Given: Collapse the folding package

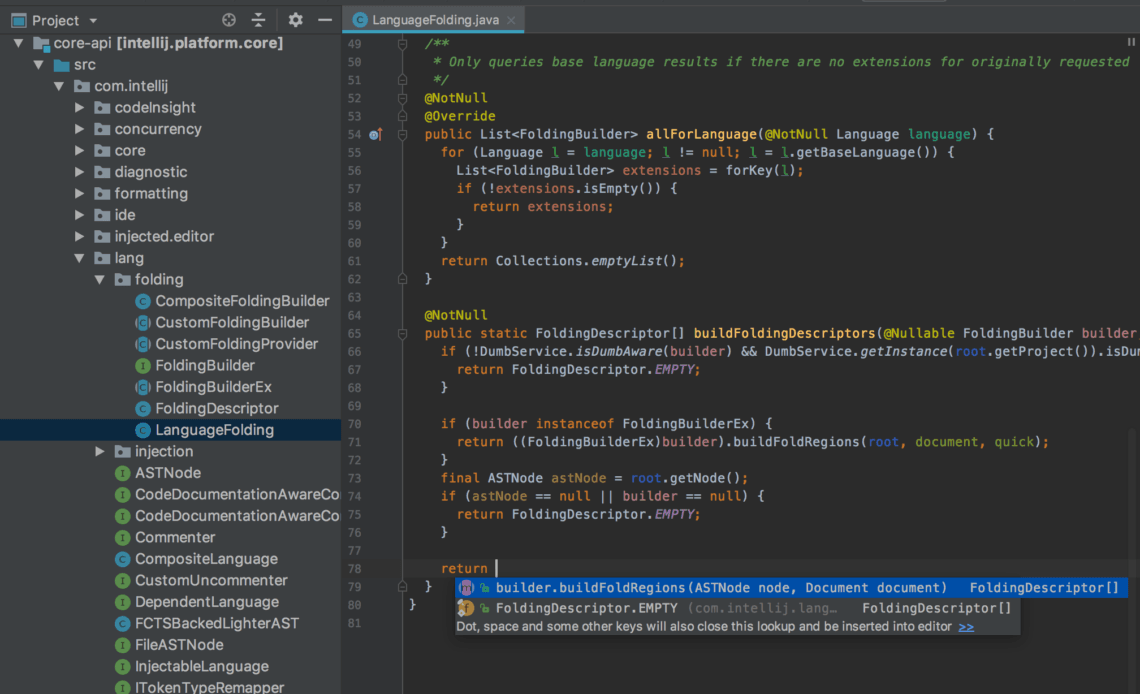Looking at the screenshot, I should coord(100,280).
